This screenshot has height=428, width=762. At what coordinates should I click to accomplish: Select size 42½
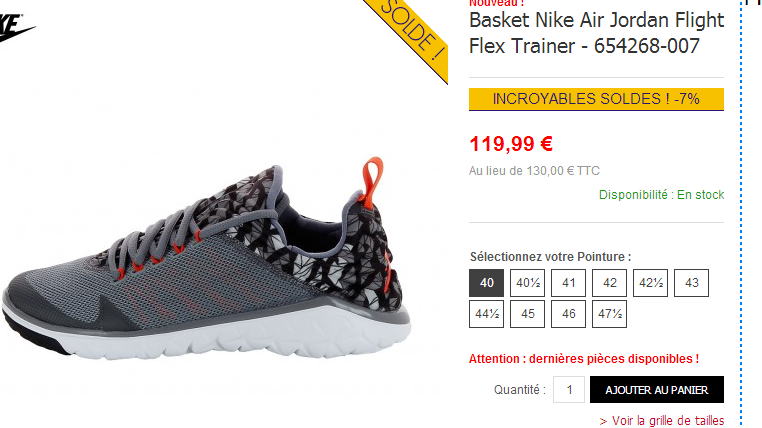pos(650,283)
